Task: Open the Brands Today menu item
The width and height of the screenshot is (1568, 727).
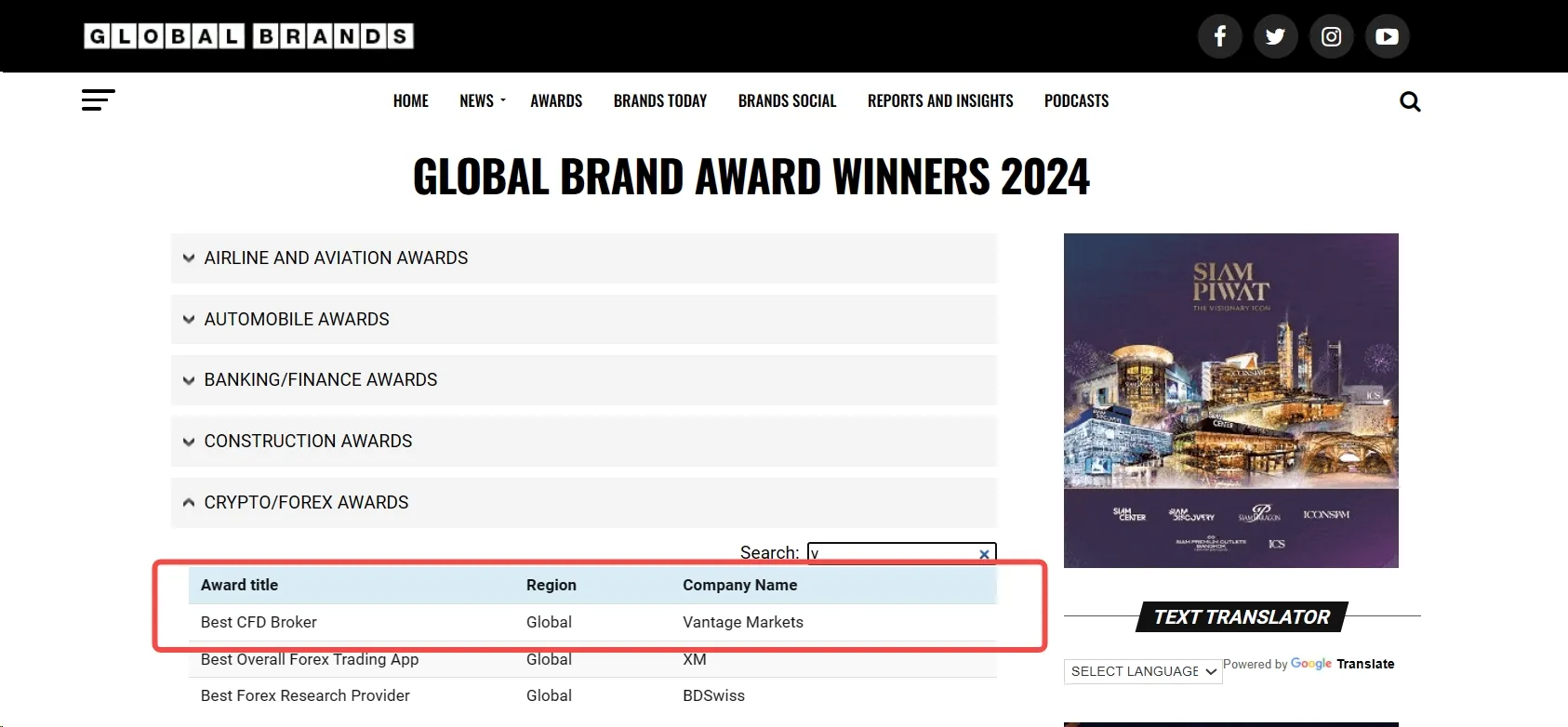Action: click(x=660, y=100)
